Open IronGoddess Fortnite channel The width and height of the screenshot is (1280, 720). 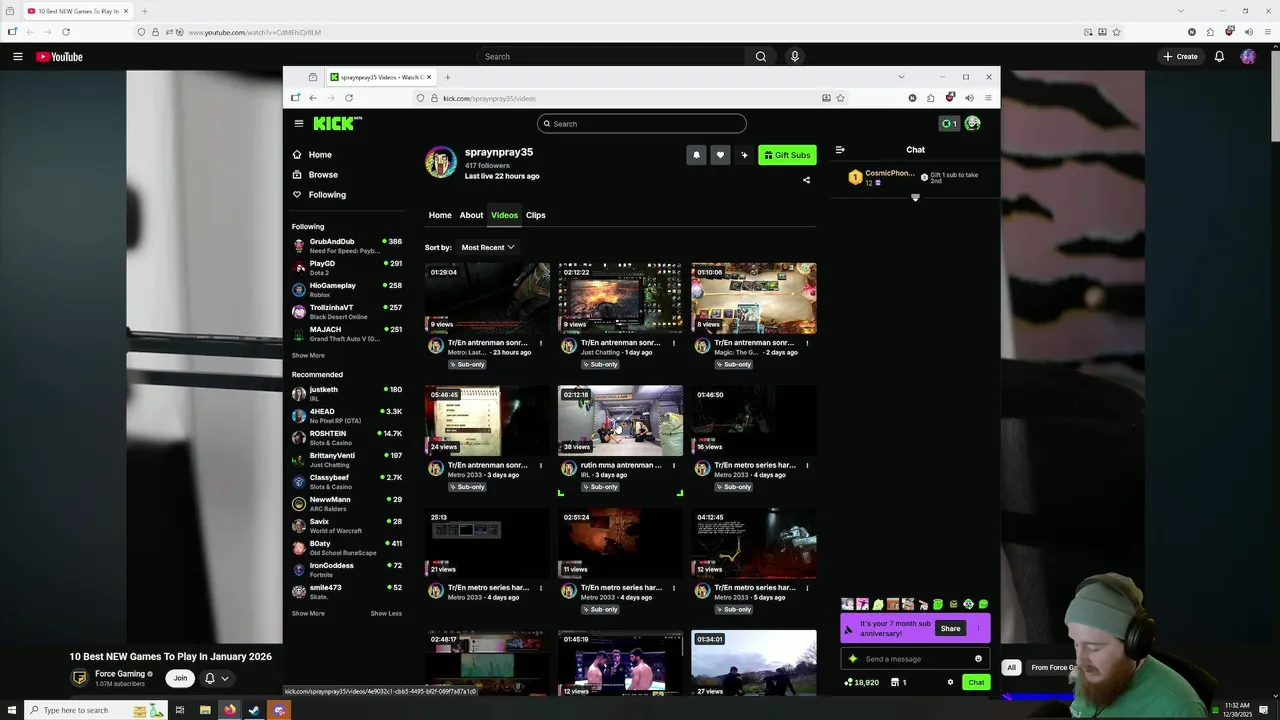[347, 570]
